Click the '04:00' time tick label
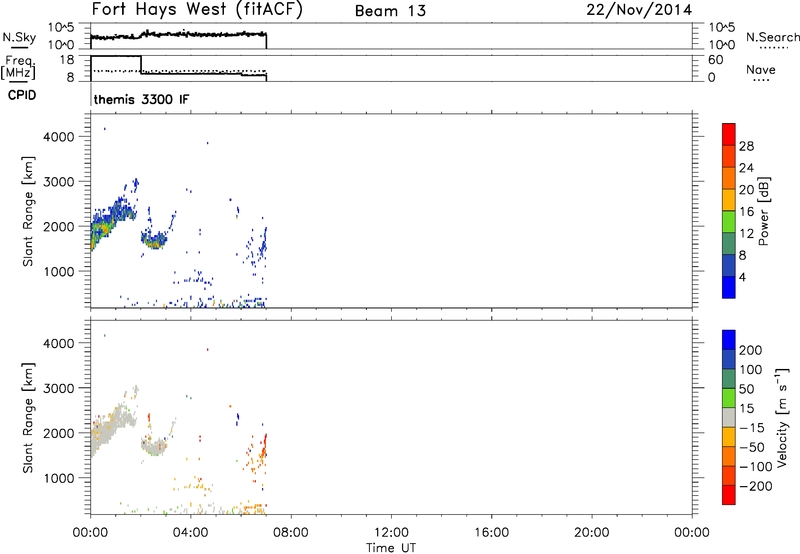The image size is (800, 554). click(x=190, y=533)
